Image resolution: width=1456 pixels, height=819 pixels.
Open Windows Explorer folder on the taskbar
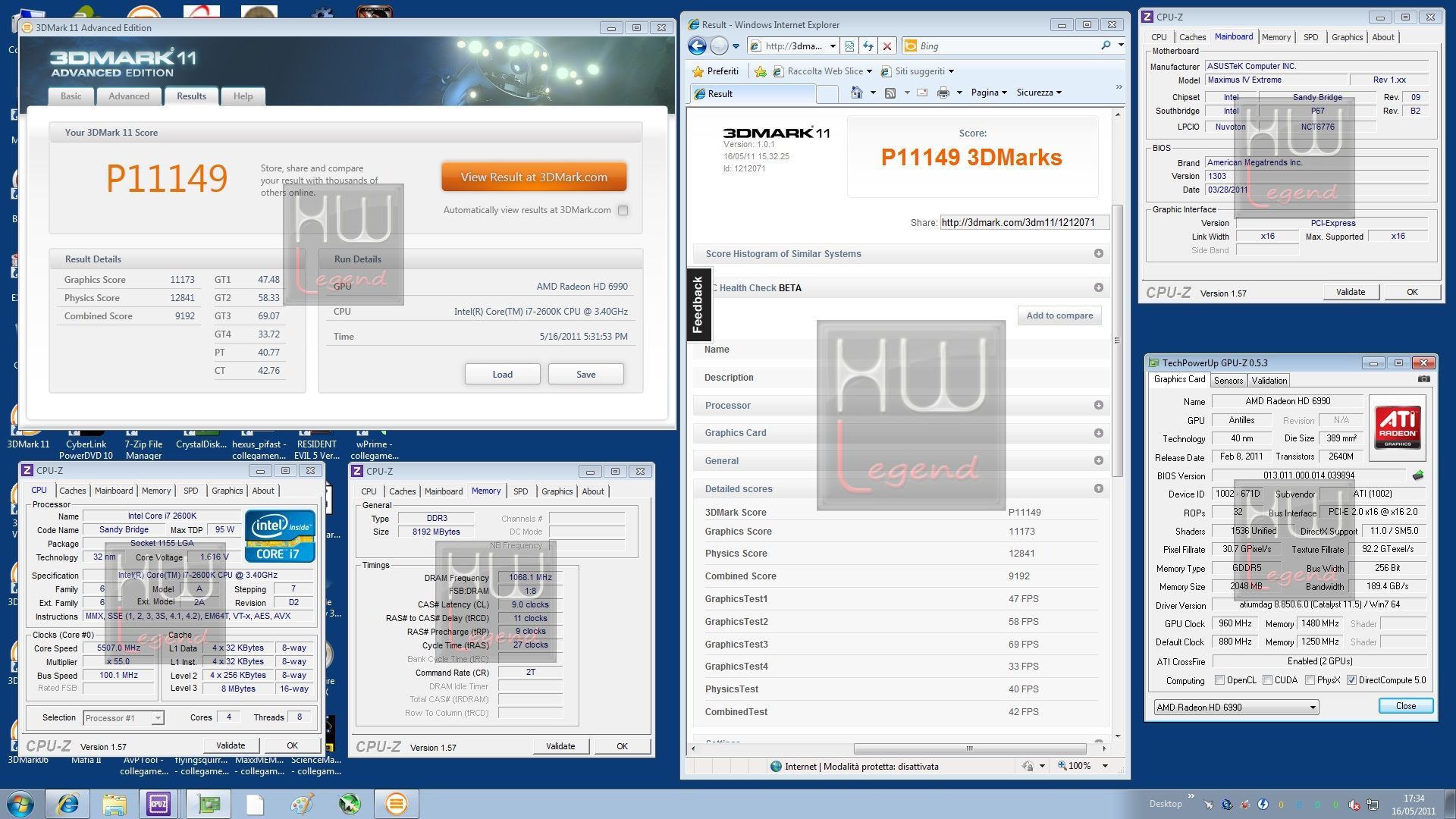click(x=115, y=804)
